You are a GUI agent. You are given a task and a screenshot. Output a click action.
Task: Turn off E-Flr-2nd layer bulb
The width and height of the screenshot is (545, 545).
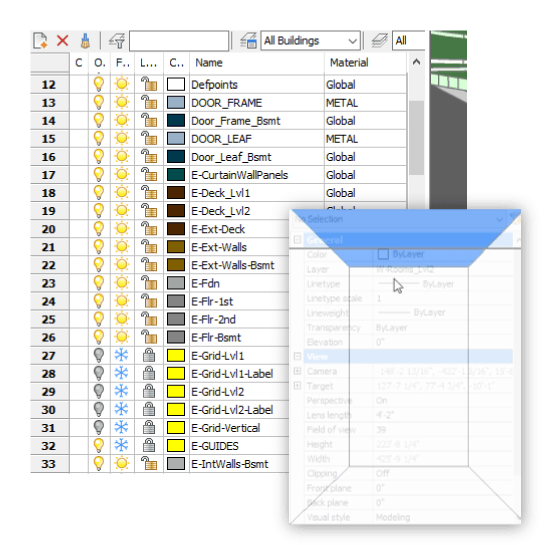coord(99,319)
